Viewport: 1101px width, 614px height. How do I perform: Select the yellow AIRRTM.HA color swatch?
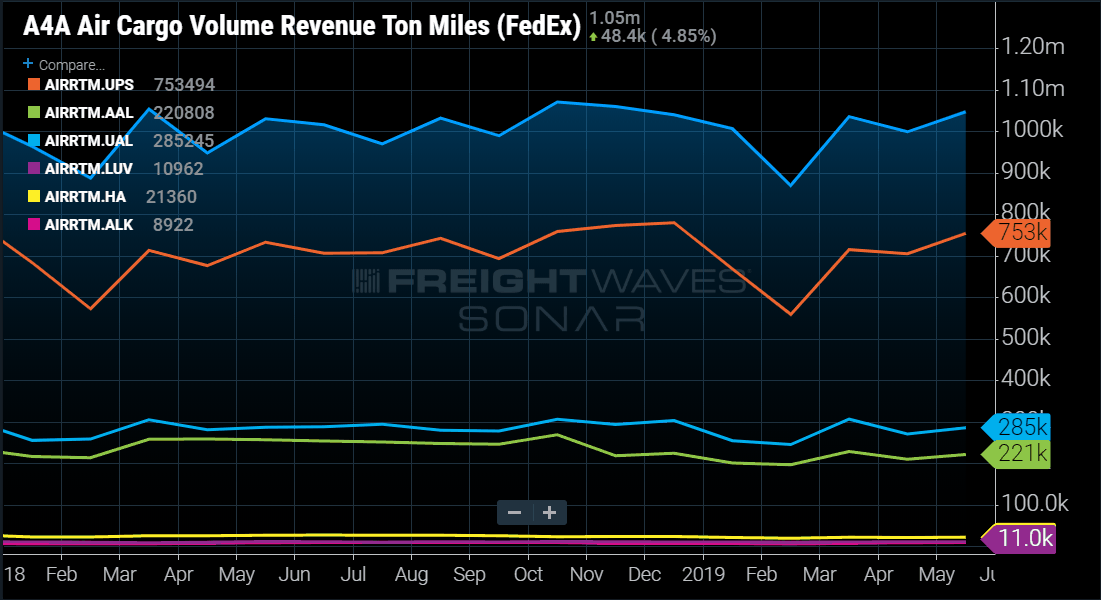(x=34, y=197)
